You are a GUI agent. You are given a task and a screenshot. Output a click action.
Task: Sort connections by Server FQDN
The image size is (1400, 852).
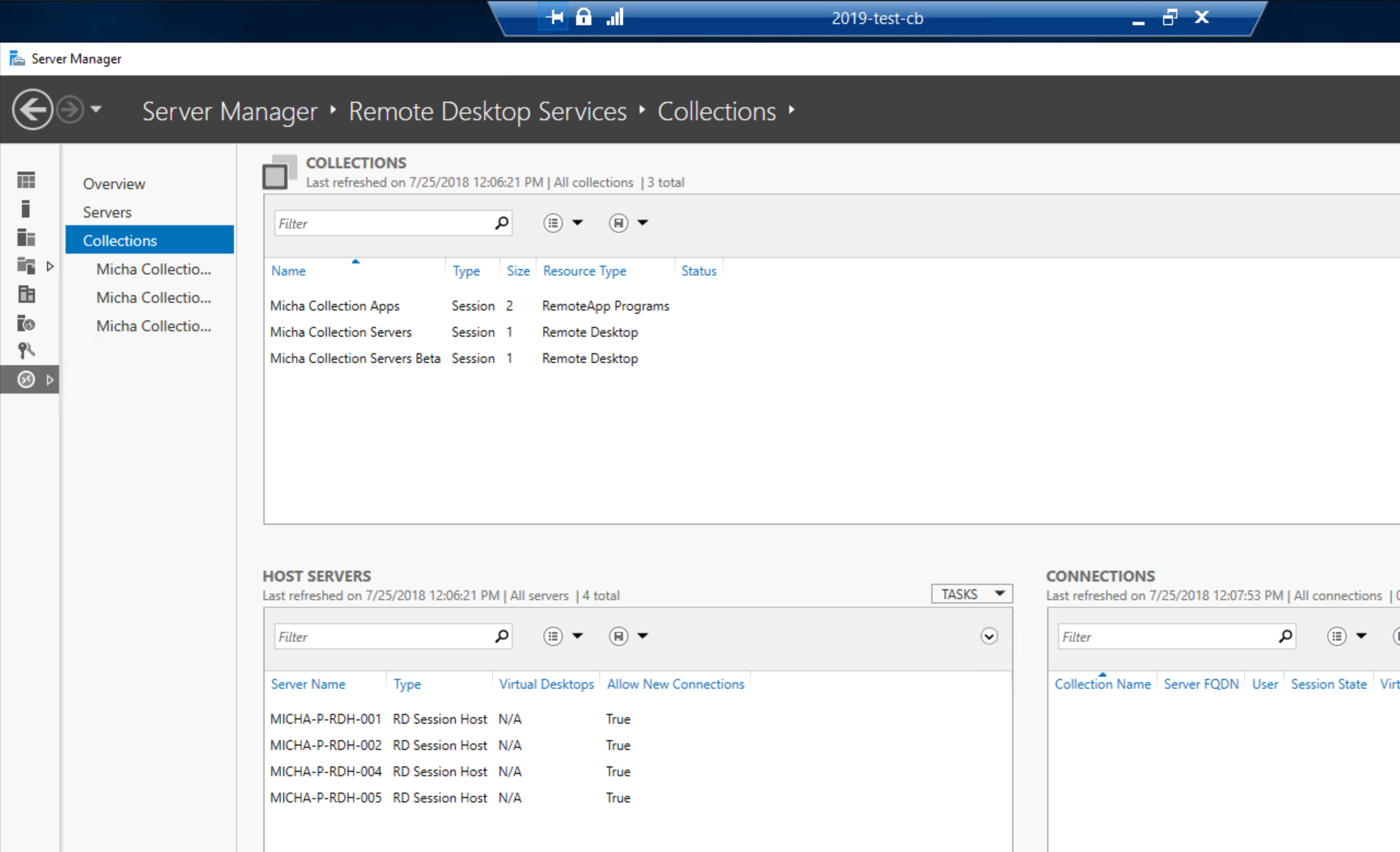[x=1201, y=684]
